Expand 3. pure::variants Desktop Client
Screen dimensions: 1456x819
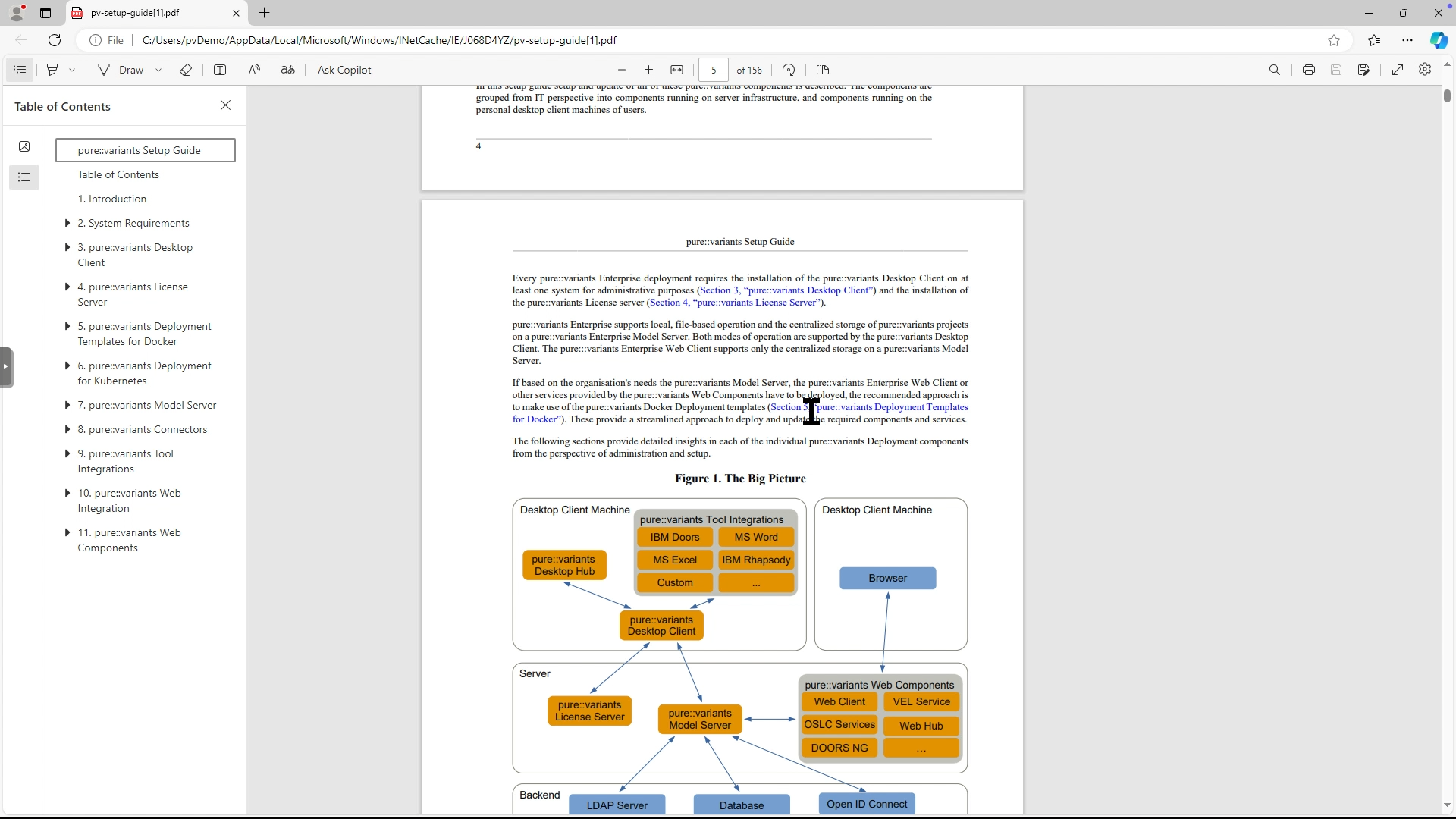67,247
